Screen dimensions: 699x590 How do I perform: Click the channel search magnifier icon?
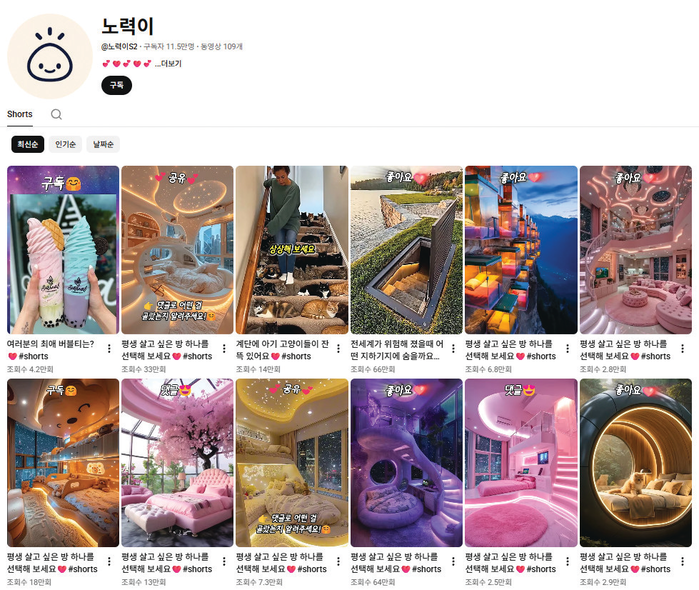[56, 114]
